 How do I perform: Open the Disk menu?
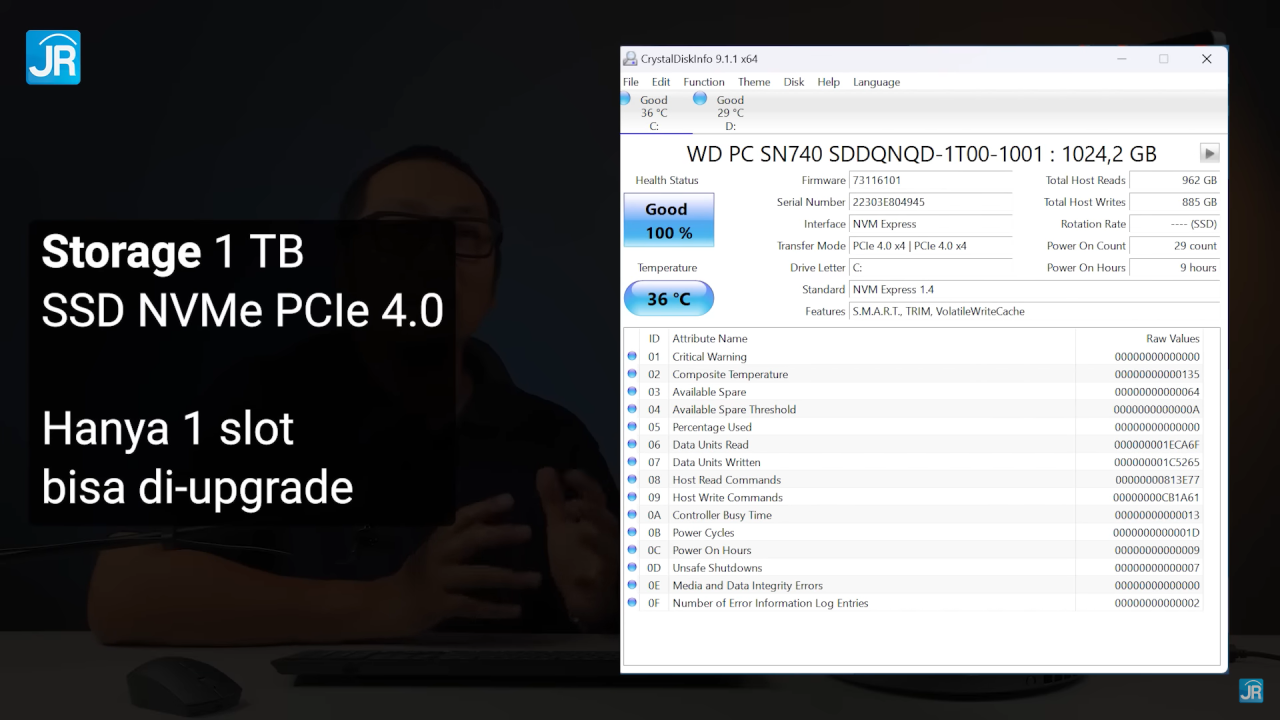[794, 82]
